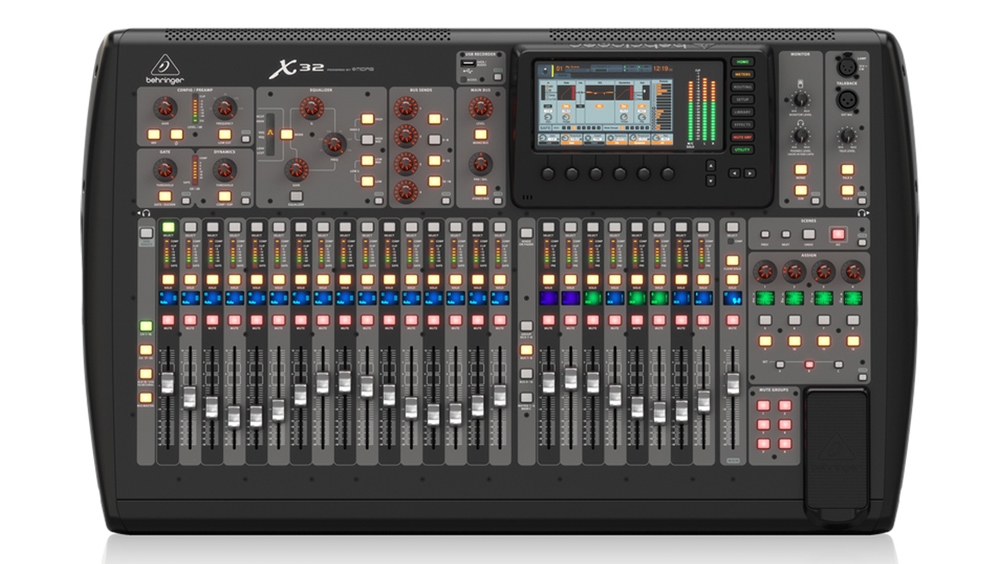Viewport: 1000px width, 564px height.
Task: Open the MUTE GRP screen
Action: click(x=742, y=137)
